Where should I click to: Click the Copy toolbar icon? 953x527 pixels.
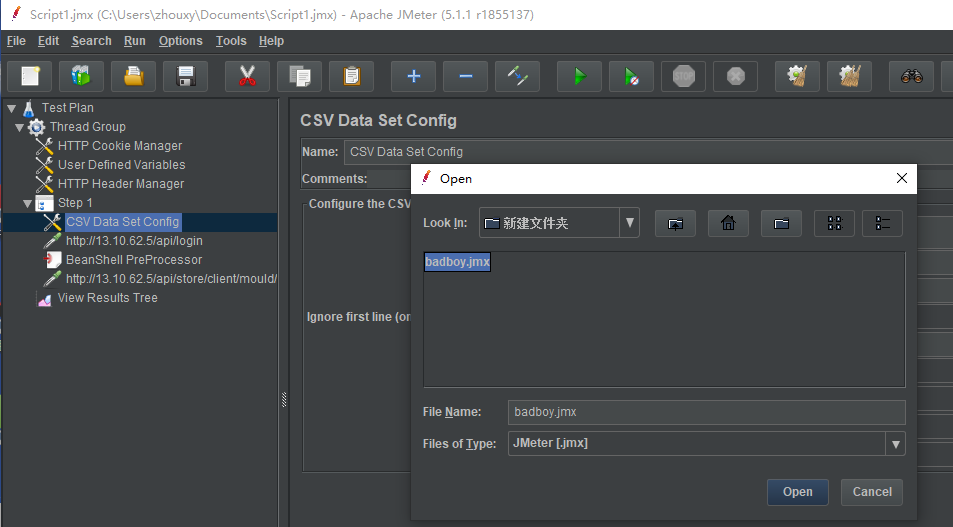coord(300,77)
